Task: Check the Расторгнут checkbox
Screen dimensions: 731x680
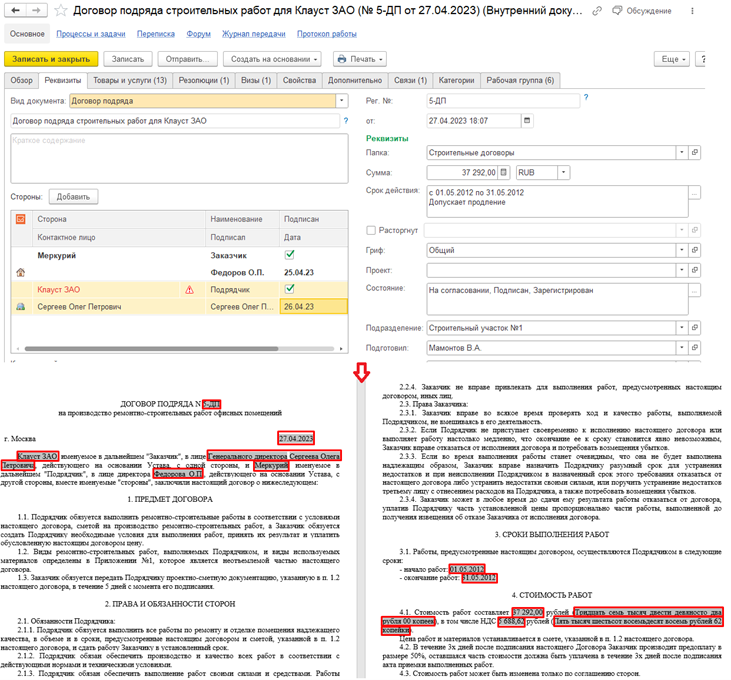Action: 371,230
